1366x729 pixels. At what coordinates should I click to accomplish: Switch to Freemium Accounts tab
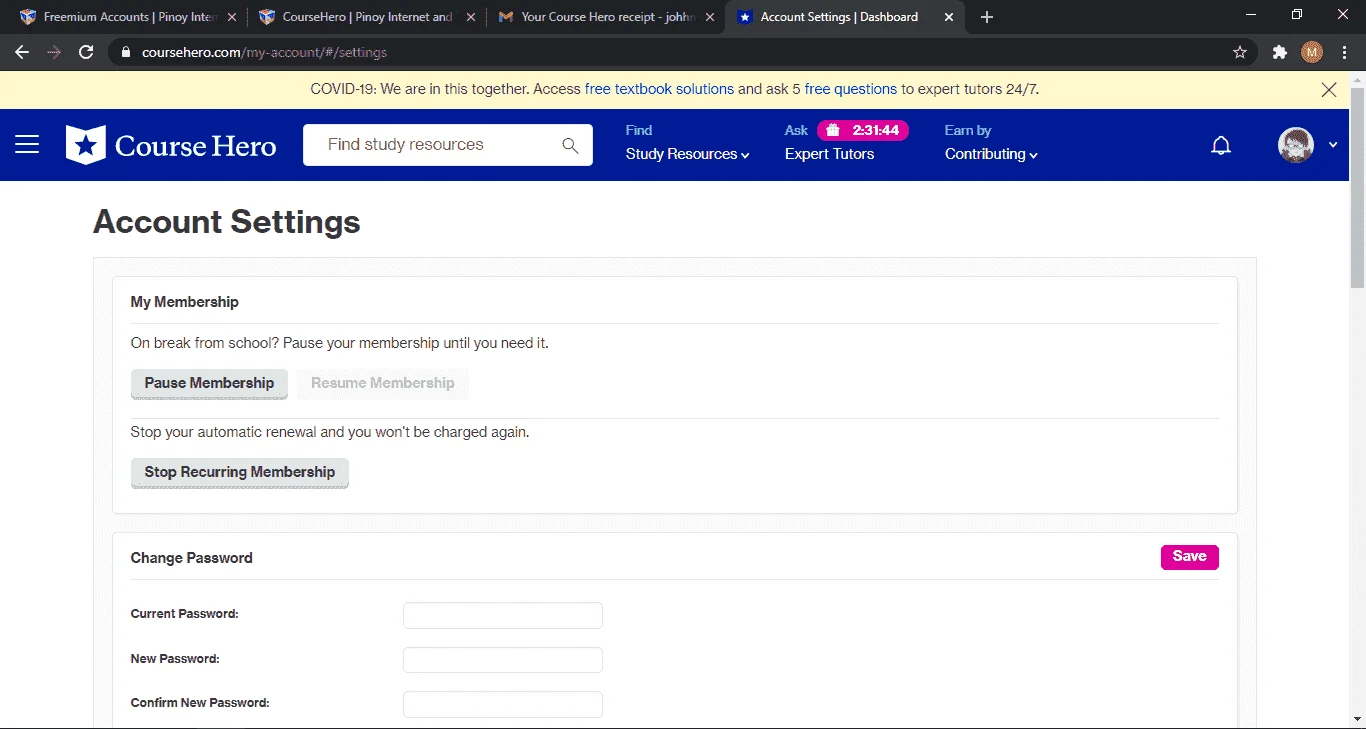[128, 17]
